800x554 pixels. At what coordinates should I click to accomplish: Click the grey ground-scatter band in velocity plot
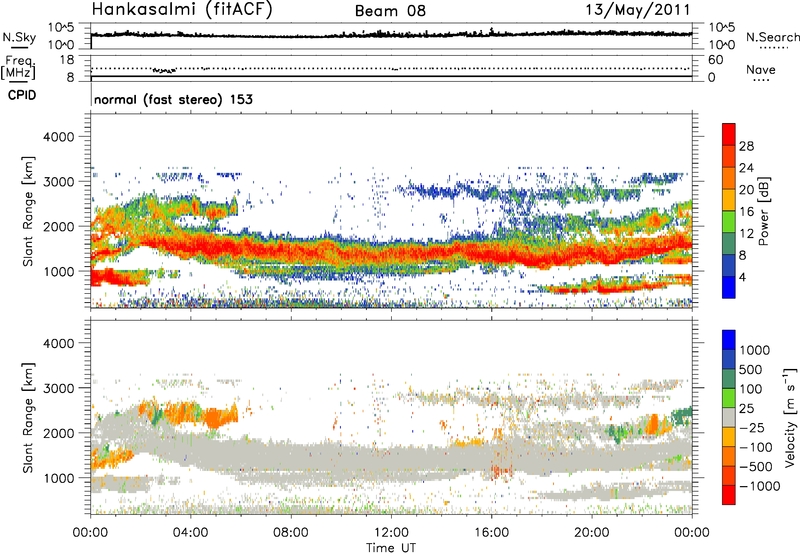coord(391,457)
